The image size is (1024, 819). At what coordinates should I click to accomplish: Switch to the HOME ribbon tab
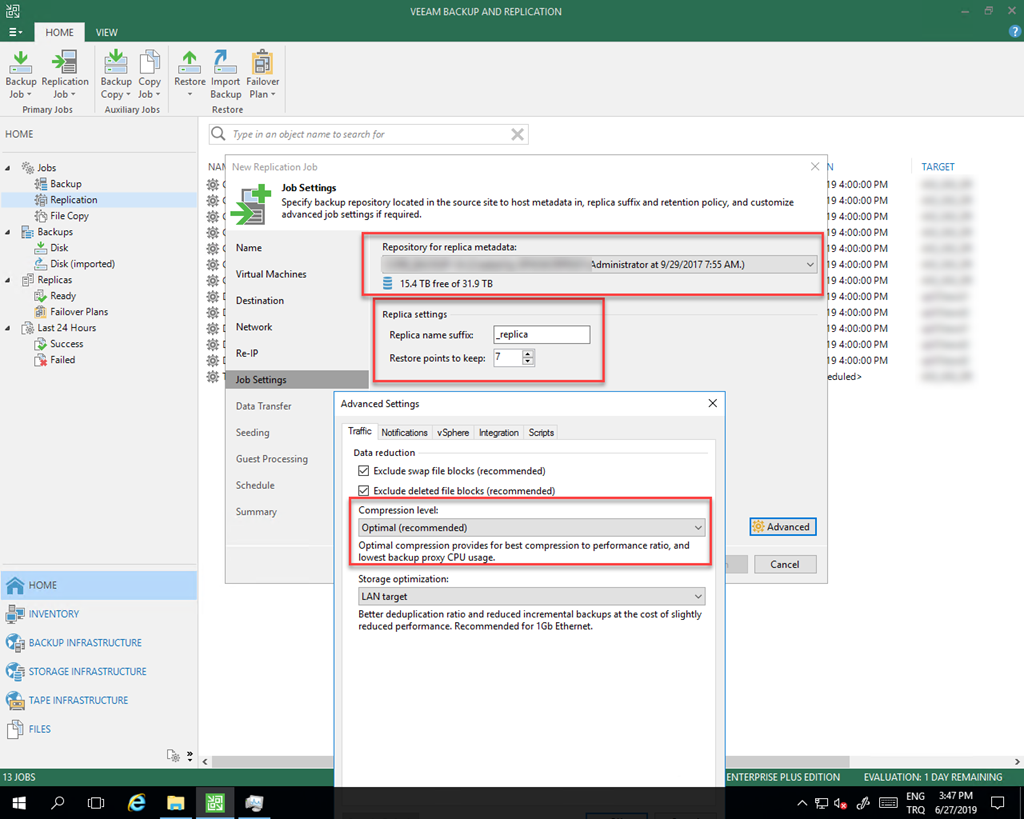(59, 32)
